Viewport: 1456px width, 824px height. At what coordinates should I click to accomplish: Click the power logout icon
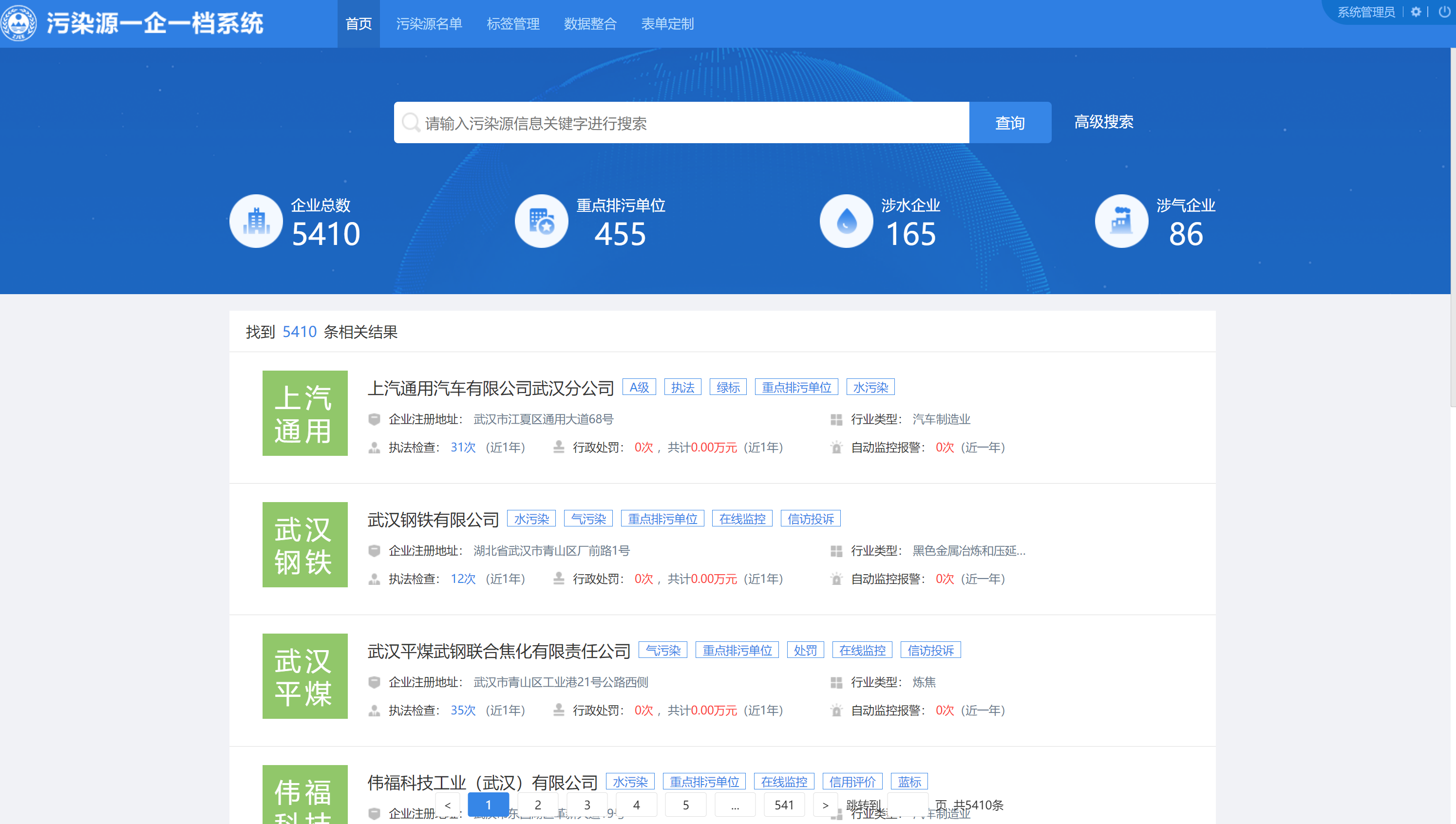[x=1444, y=12]
